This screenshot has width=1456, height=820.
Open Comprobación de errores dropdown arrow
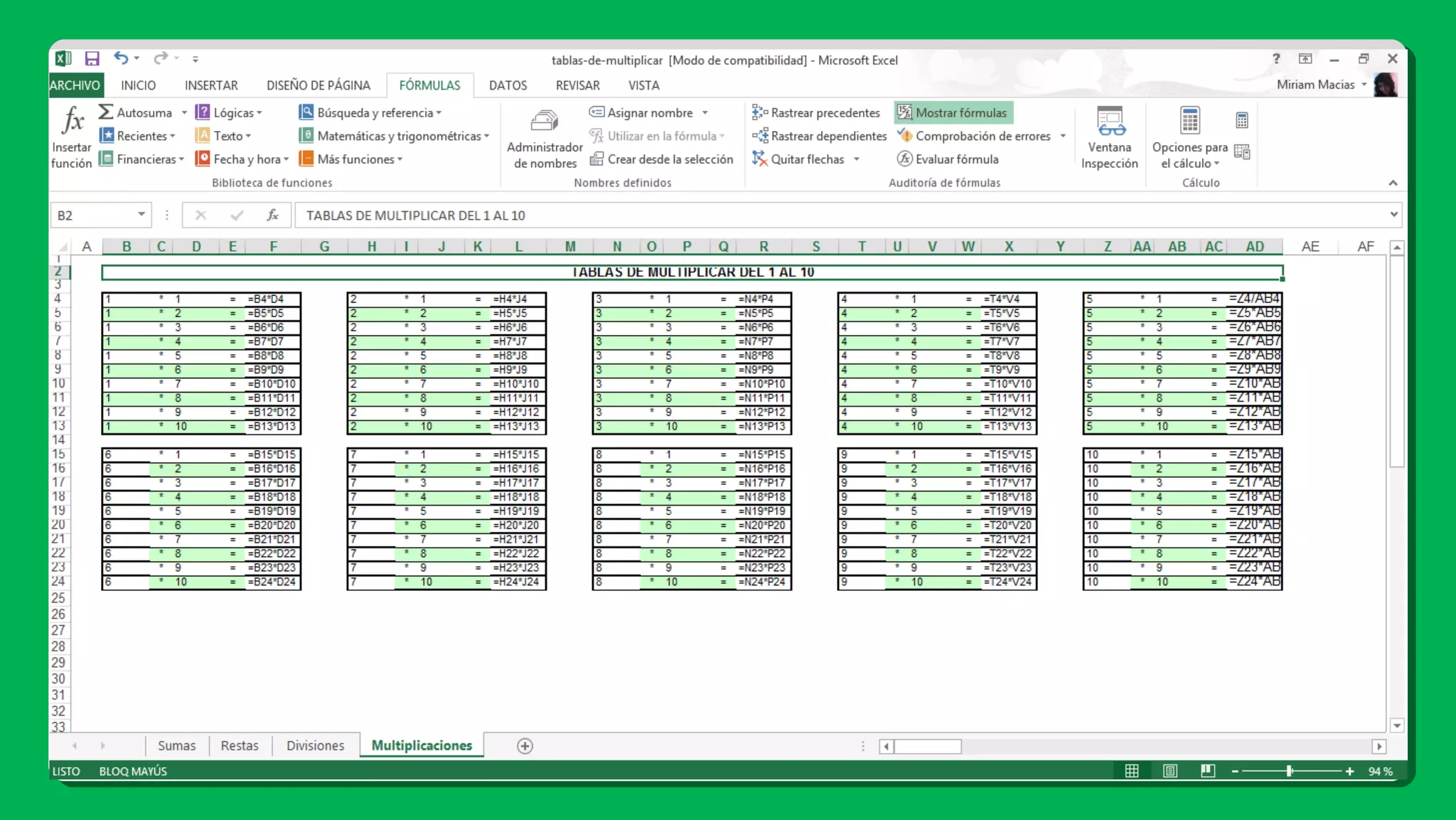[x=1063, y=136]
